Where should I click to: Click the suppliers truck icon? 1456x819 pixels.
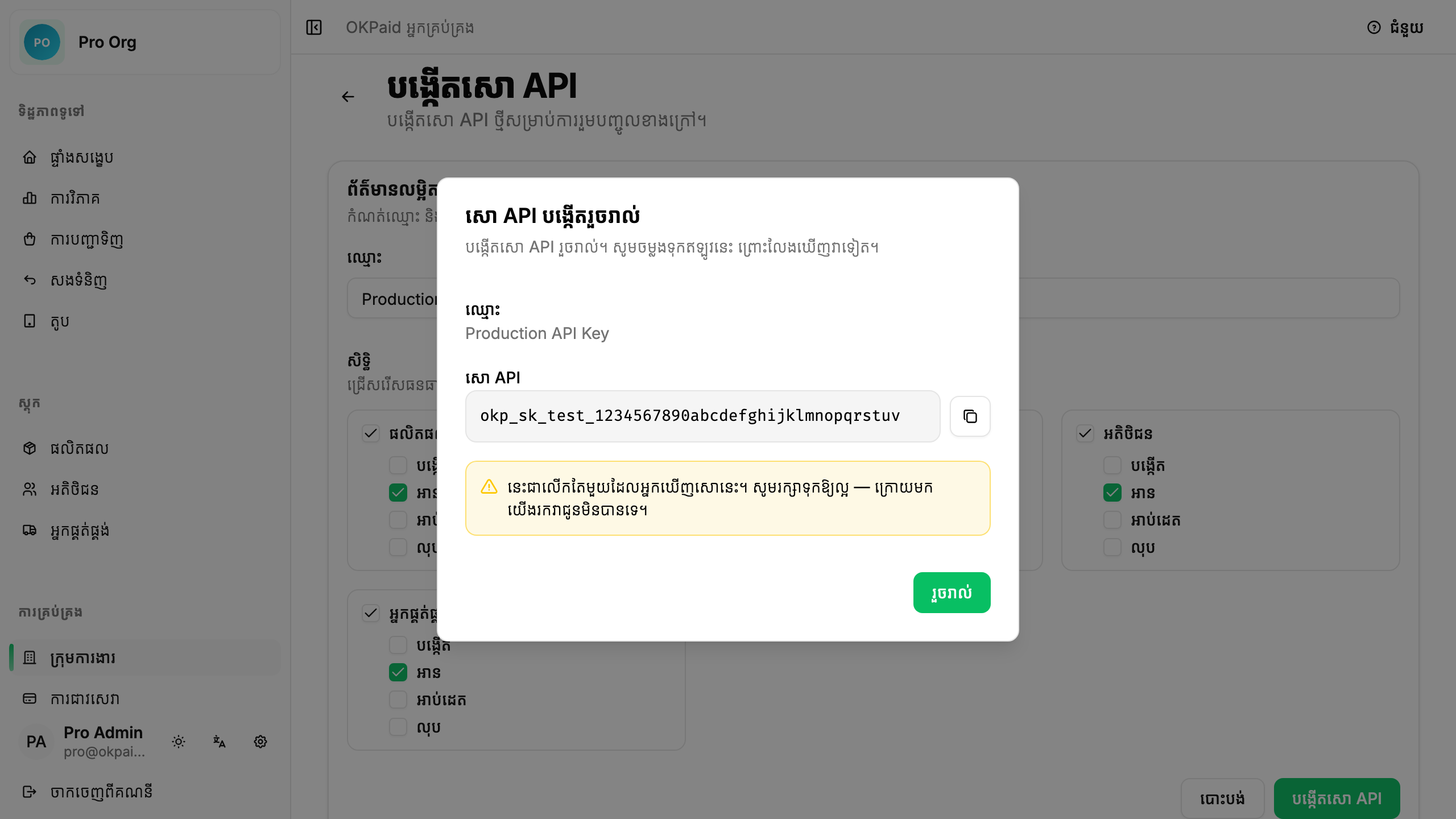(x=30, y=530)
